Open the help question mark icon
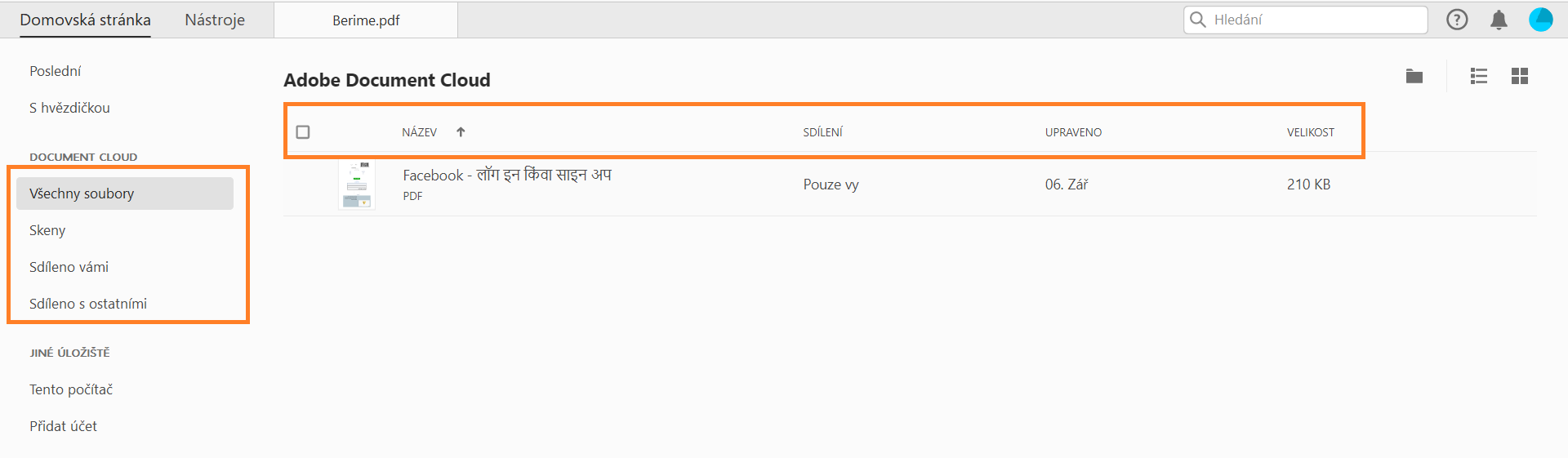The height and width of the screenshot is (458, 1568). click(x=1457, y=20)
